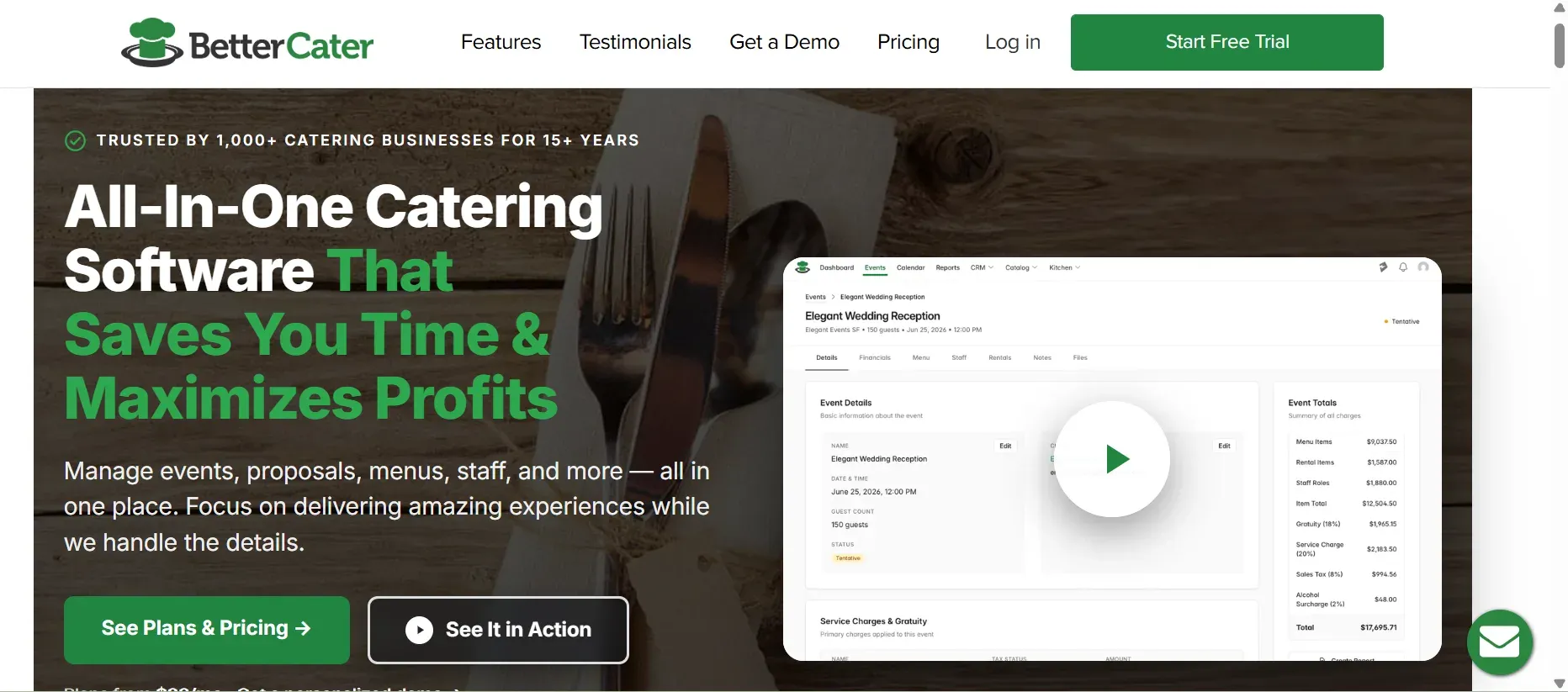Open Pricing in the header navigation
Screen dimensions: 1568x692
coord(908,42)
